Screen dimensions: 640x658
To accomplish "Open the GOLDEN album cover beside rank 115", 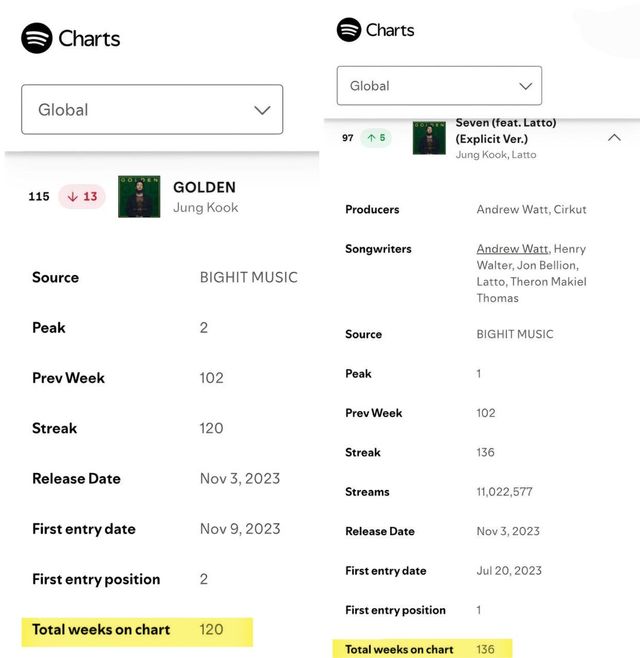I will pyautogui.click(x=139, y=197).
